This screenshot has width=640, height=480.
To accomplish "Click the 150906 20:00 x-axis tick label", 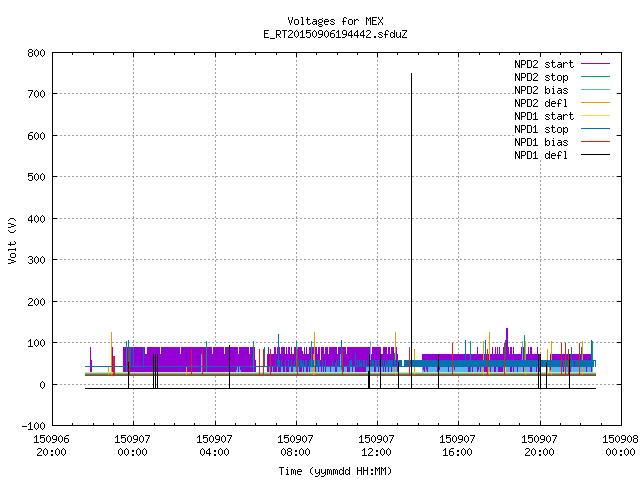I will (x=51, y=445).
